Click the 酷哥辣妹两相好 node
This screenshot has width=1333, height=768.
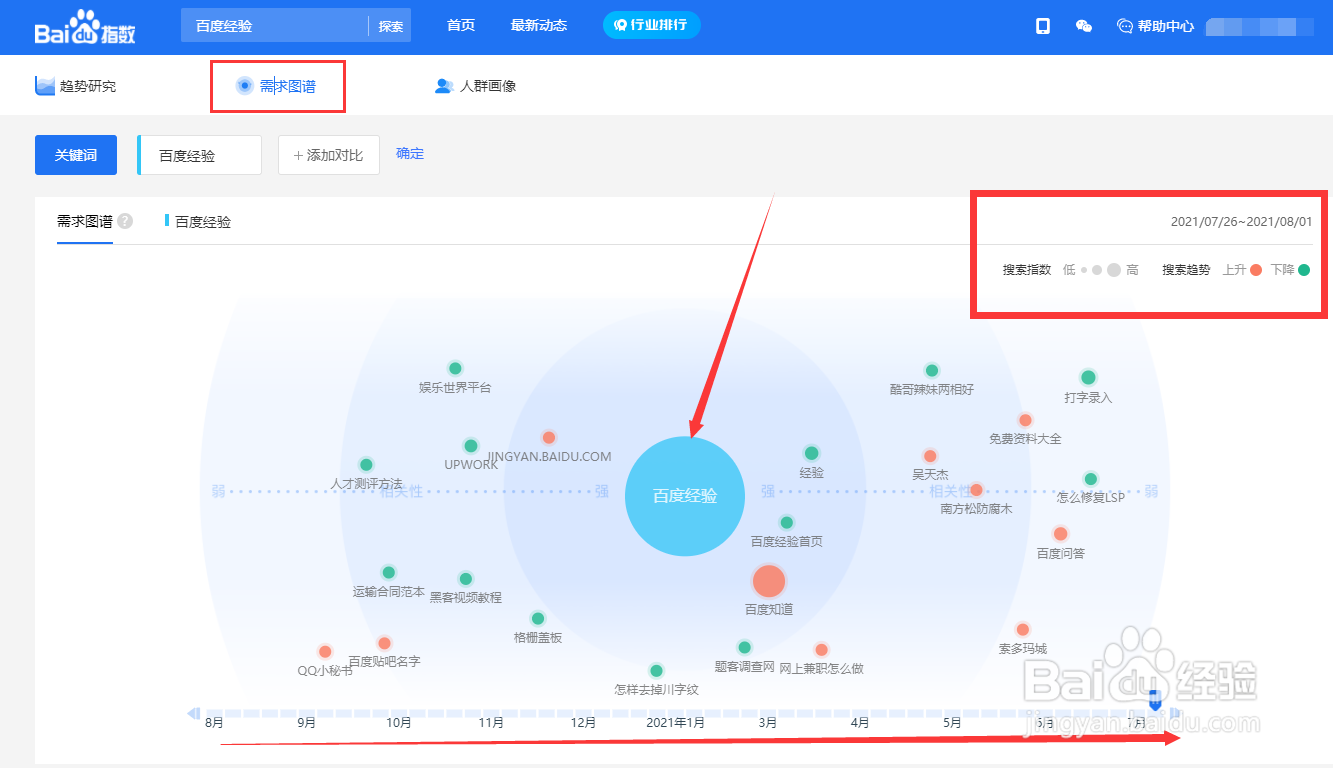click(932, 370)
